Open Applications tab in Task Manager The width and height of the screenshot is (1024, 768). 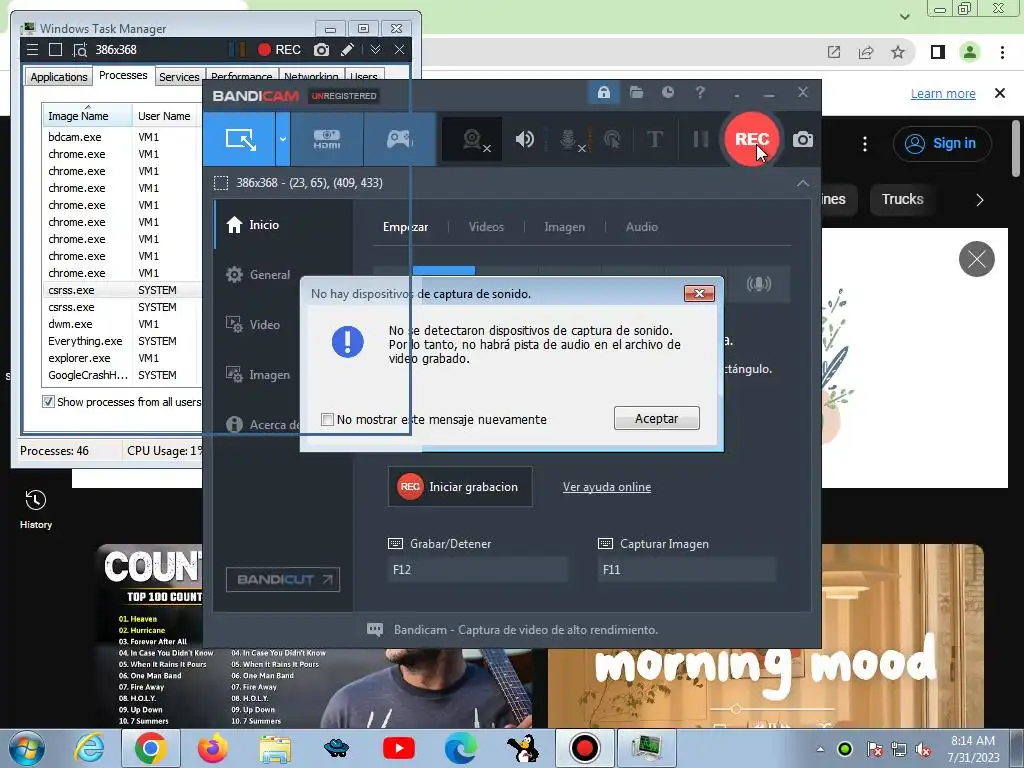pyautogui.click(x=59, y=76)
